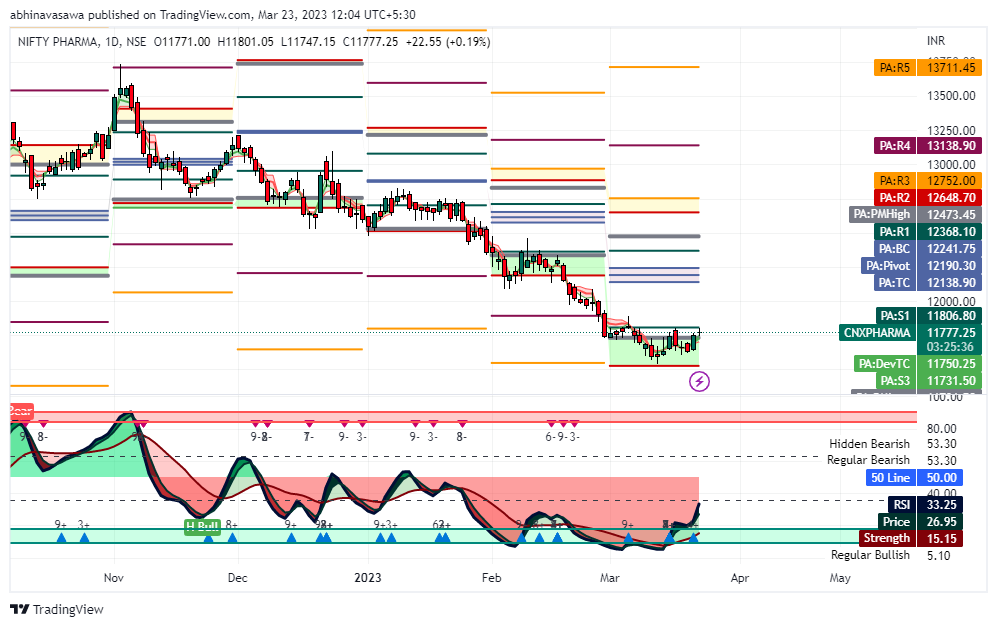This screenshot has height=627, width=997.
Task: Click the 80.00 oscillator axis tick
Action: (942, 429)
